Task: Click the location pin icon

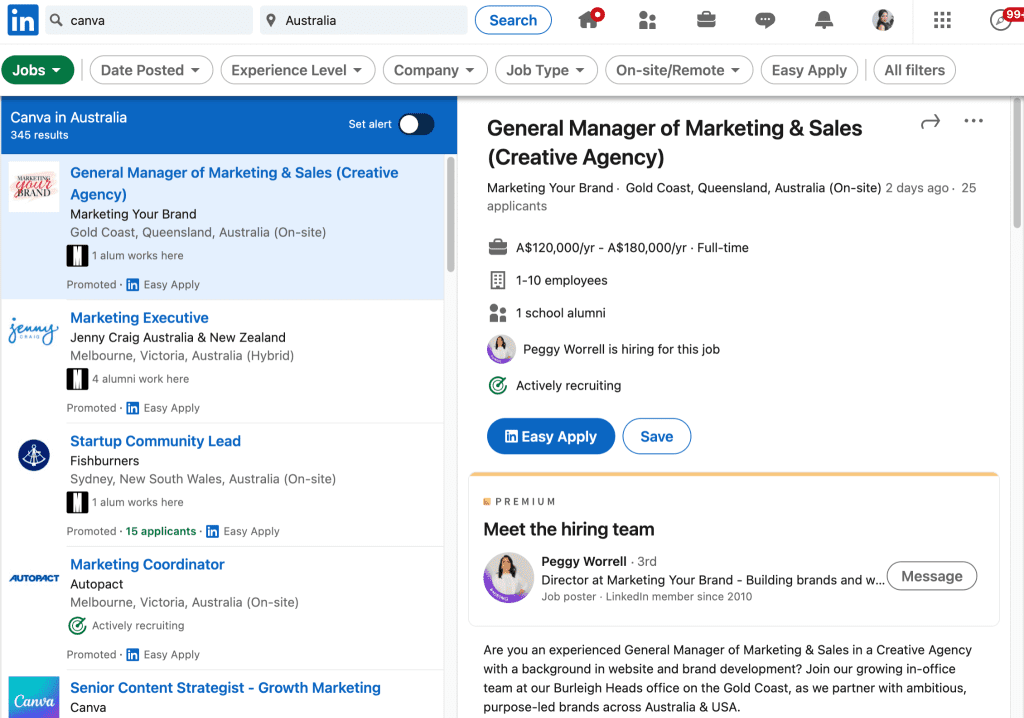Action: point(271,20)
